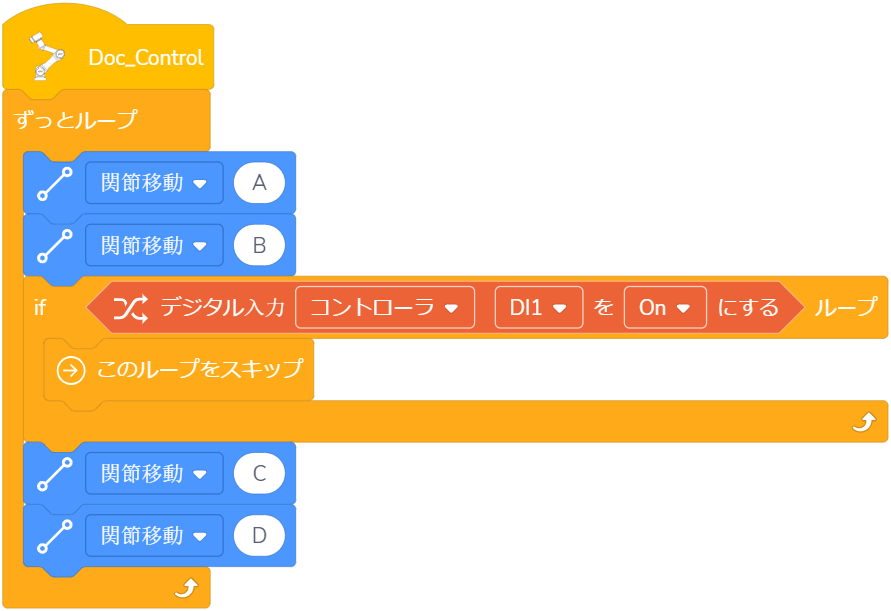Click the if-loop return arrow icon
The width and height of the screenshot is (891, 611).
862,424
